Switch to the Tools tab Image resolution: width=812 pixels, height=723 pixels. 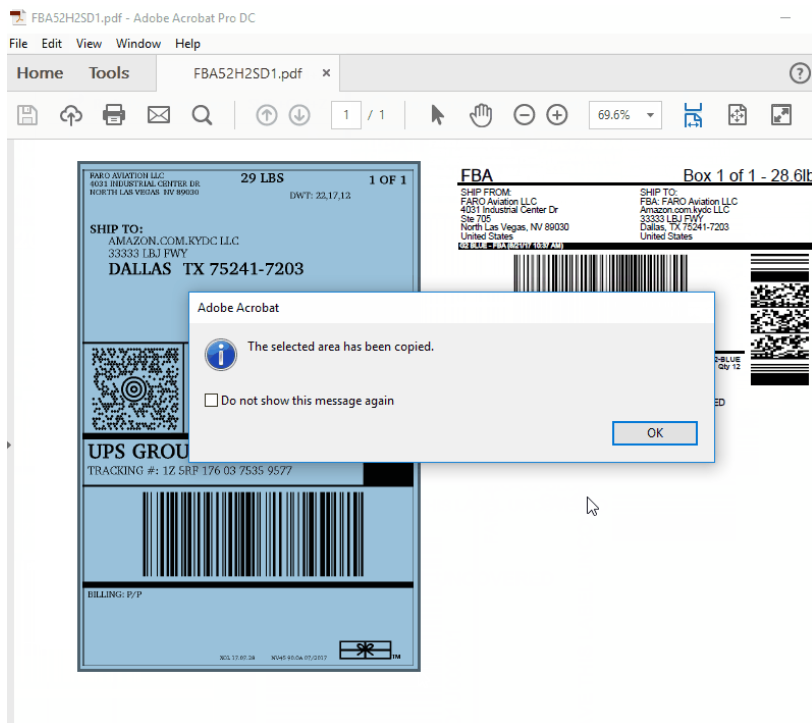(109, 73)
